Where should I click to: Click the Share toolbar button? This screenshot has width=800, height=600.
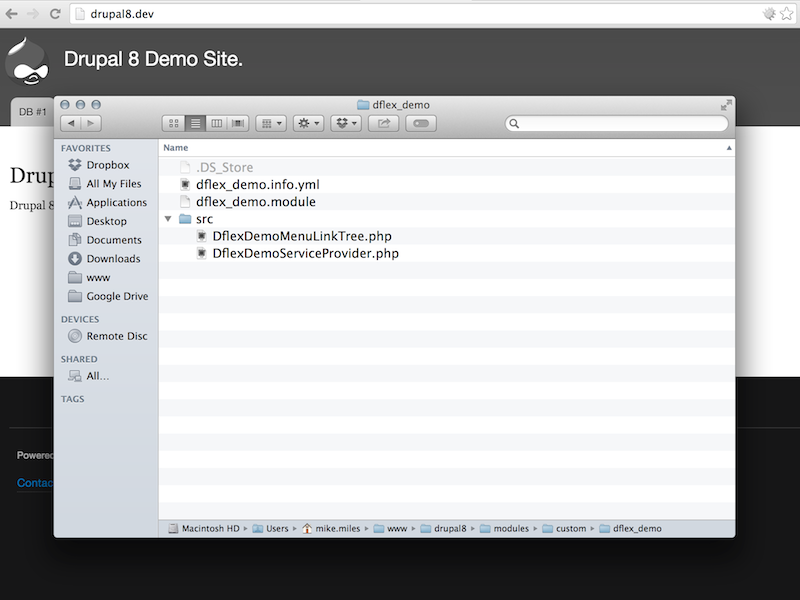tap(384, 123)
